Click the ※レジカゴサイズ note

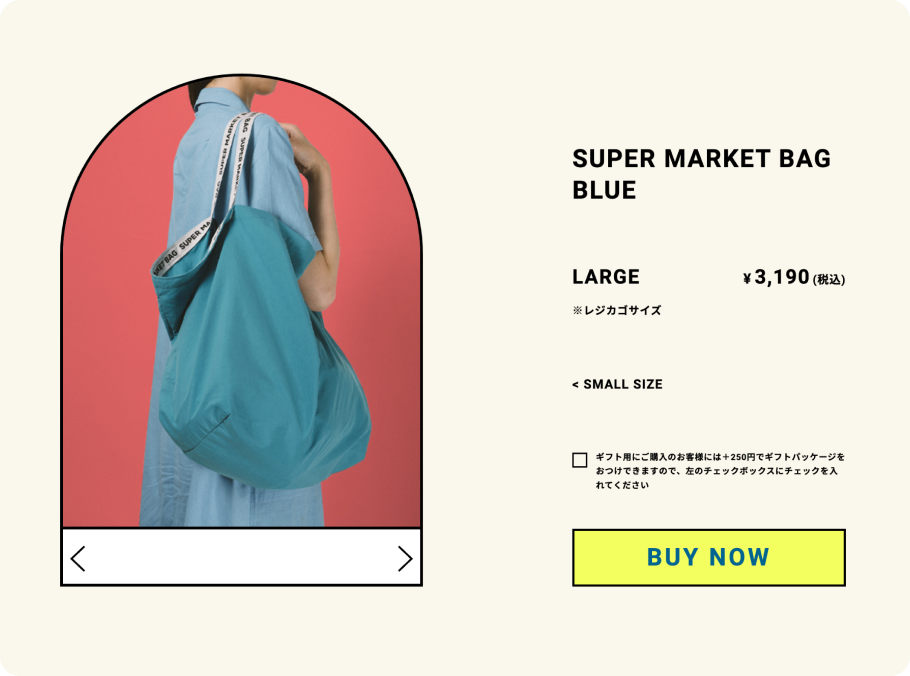point(616,310)
